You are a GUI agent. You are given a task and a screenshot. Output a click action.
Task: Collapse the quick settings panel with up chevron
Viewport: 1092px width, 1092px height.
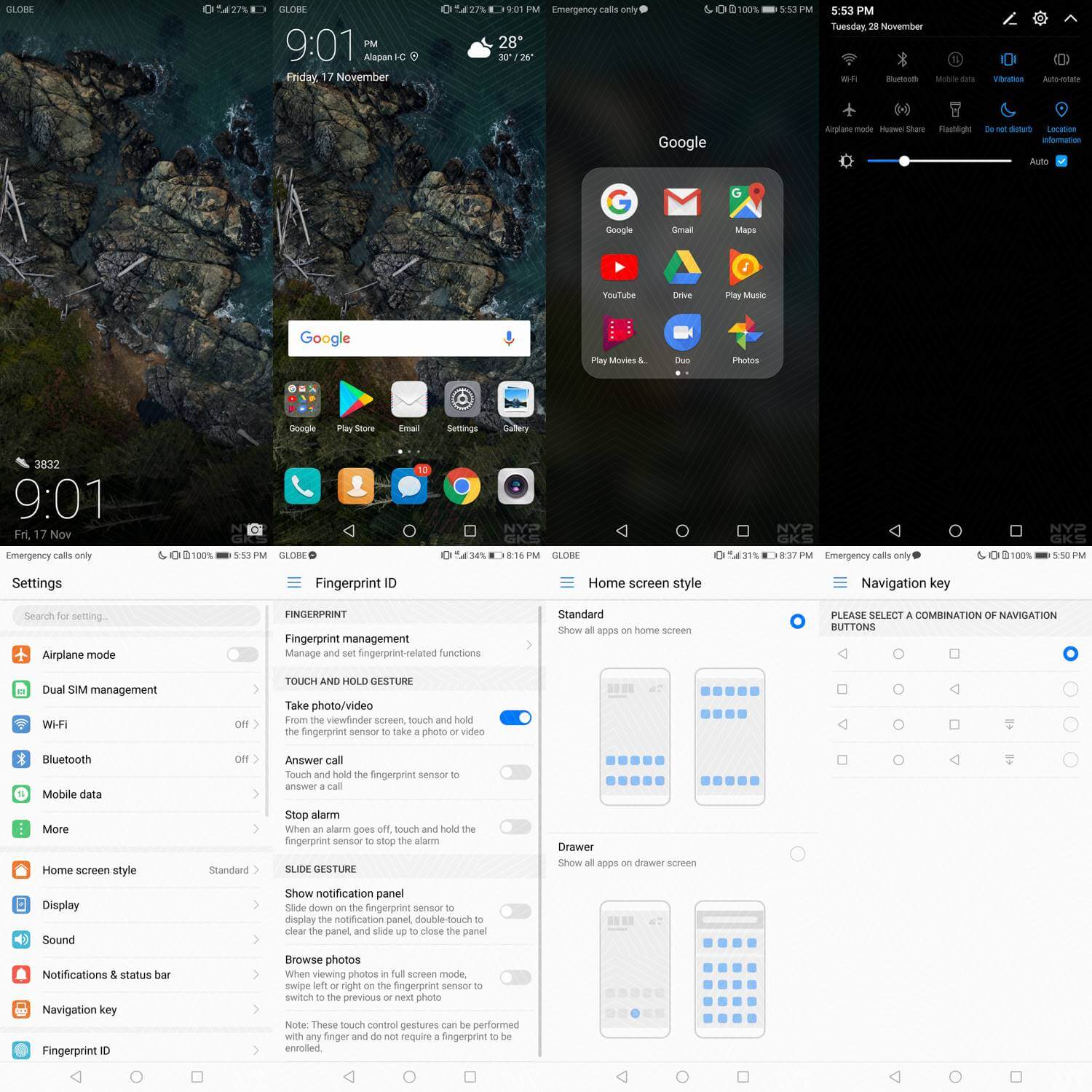(1070, 19)
